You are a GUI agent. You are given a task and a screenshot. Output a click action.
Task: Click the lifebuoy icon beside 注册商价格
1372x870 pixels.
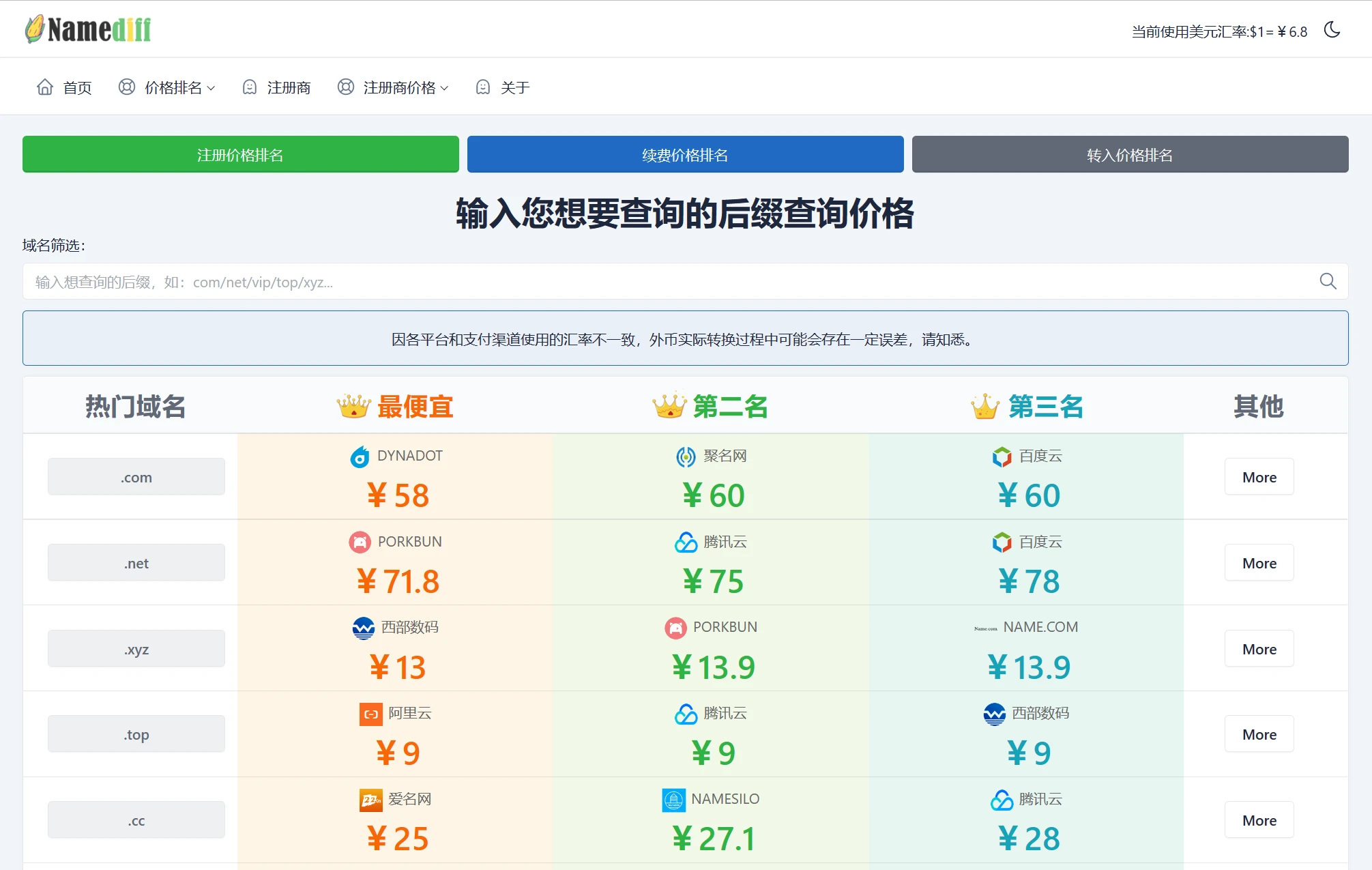pos(346,87)
